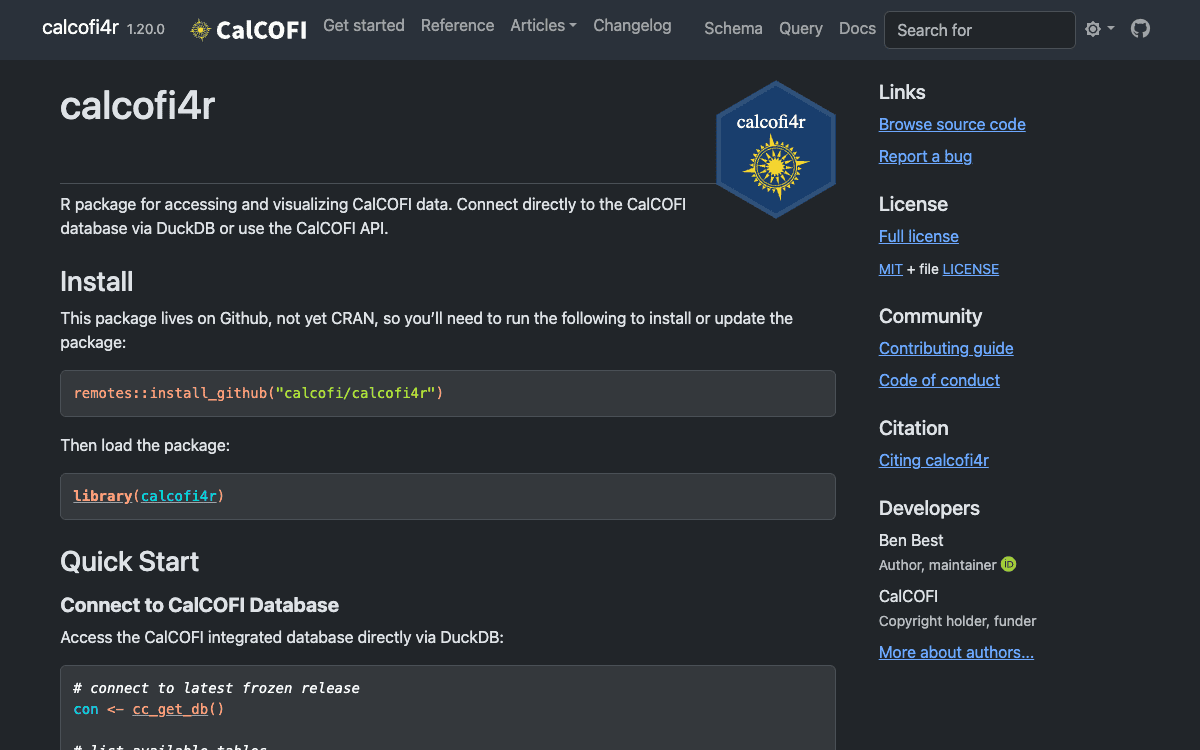1200x750 pixels.
Task: Click the calcofi4r brand name in navbar
Action: point(80,28)
